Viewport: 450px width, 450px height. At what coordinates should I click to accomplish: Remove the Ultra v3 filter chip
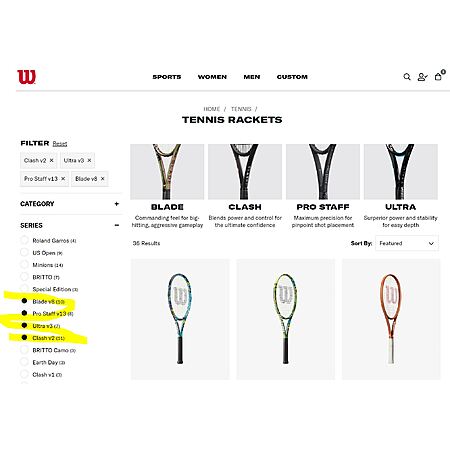89,160
